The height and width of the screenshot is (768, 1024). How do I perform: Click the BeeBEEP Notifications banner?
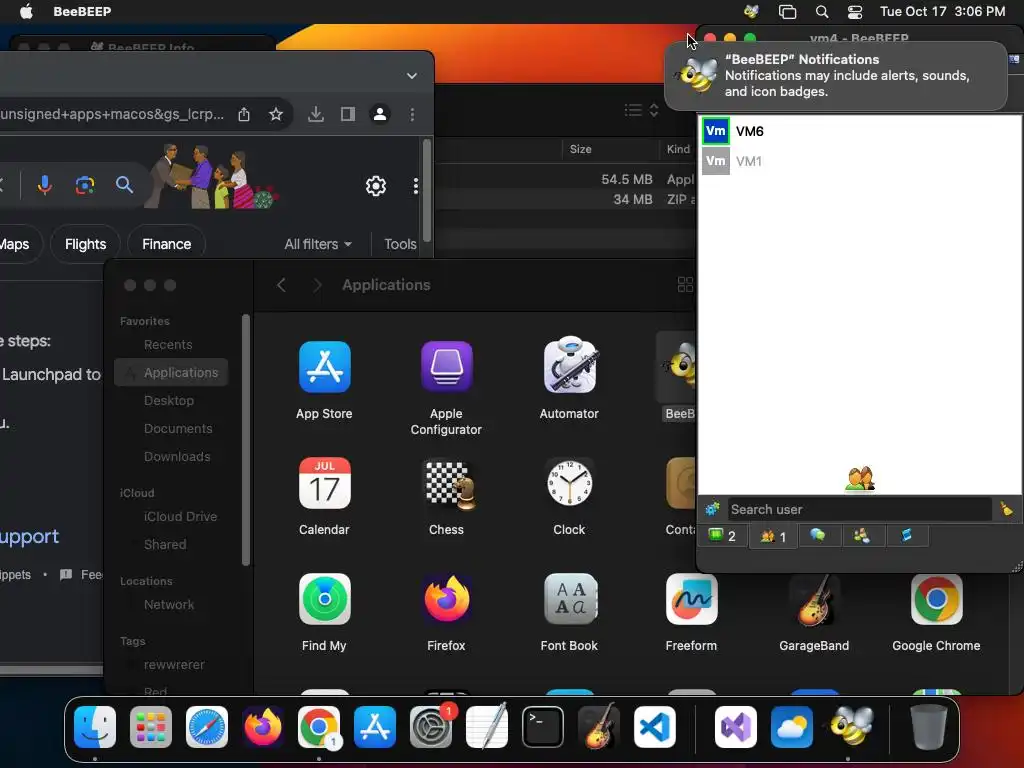836,76
